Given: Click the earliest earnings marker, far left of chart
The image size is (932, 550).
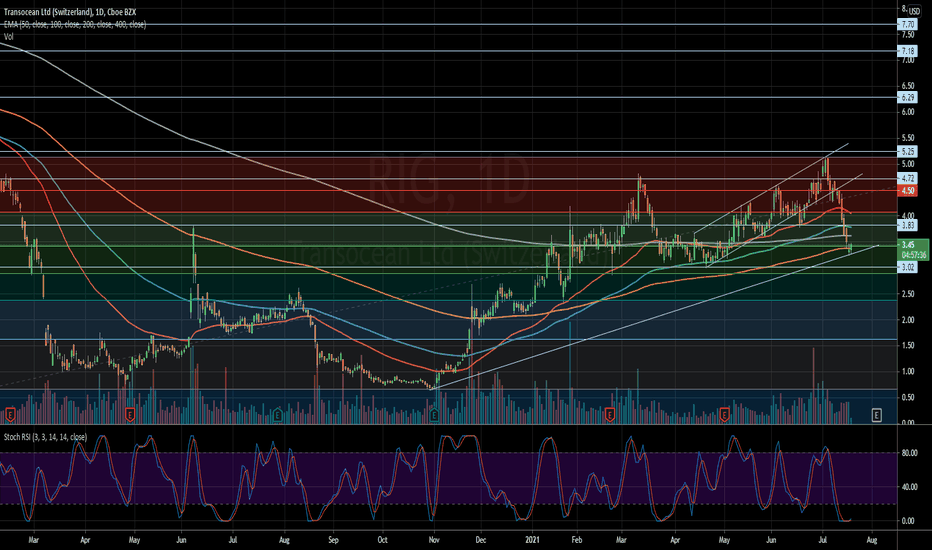Looking at the screenshot, I should pyautogui.click(x=10, y=414).
